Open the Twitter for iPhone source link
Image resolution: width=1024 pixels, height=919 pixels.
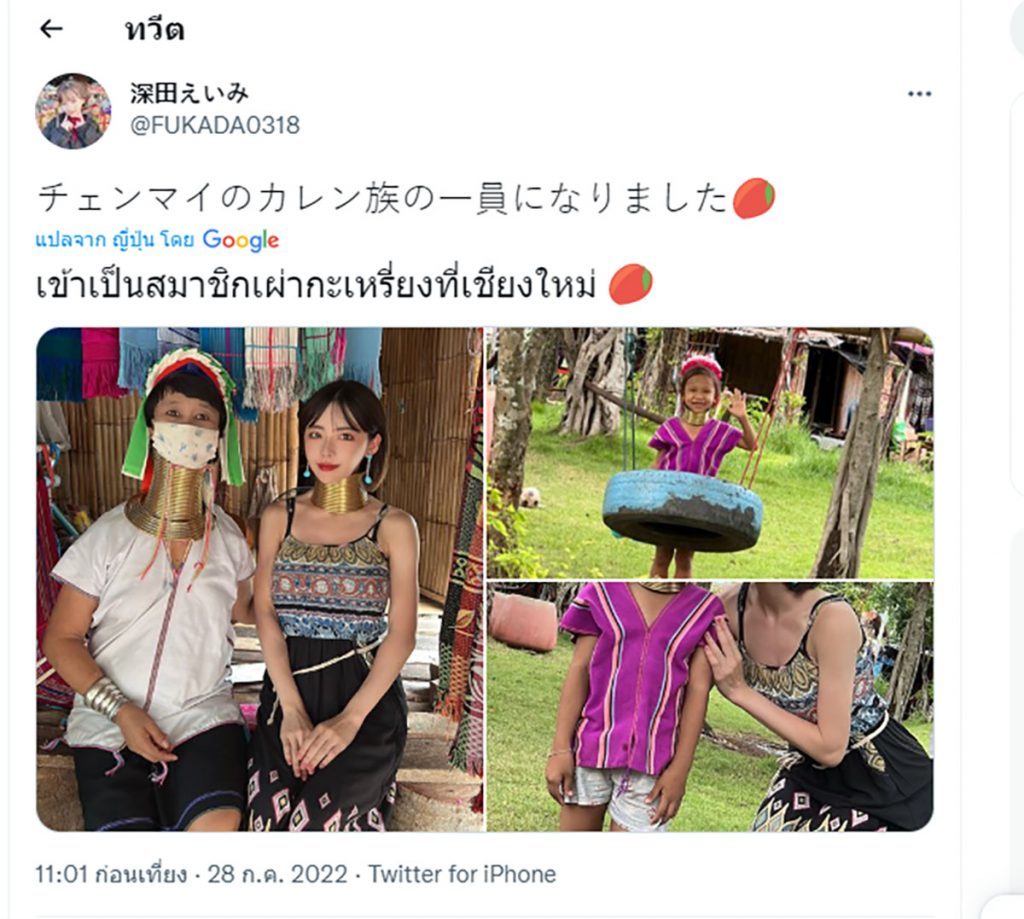pos(462,874)
